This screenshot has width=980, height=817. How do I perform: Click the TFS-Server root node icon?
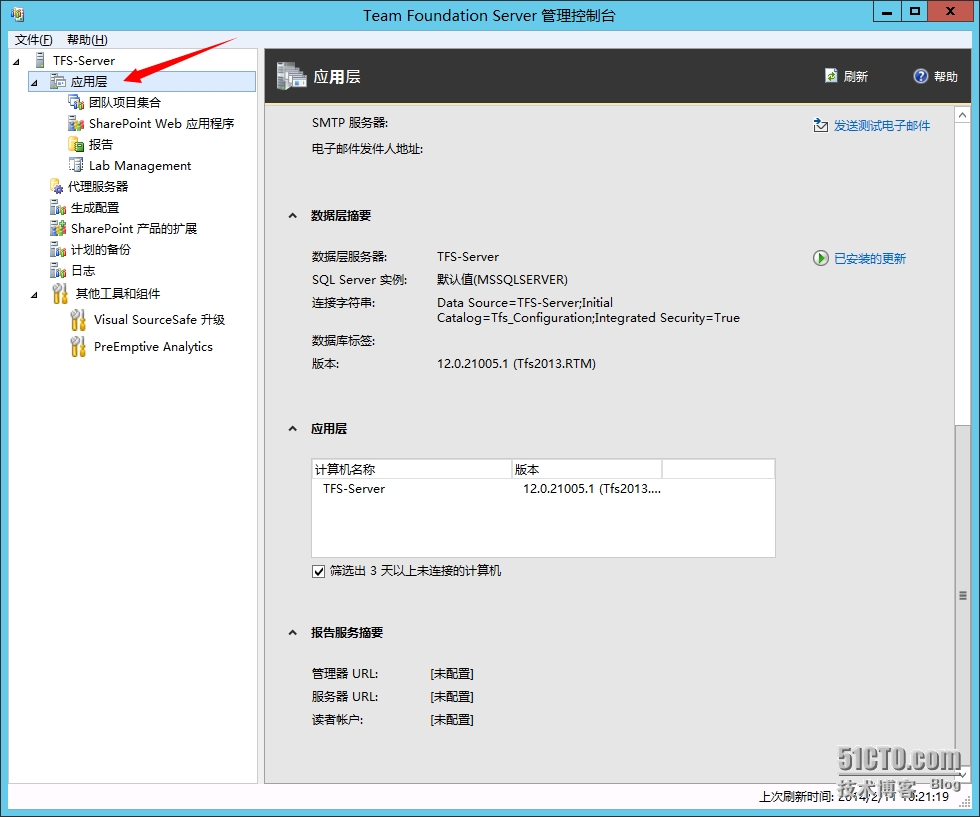click(40, 61)
